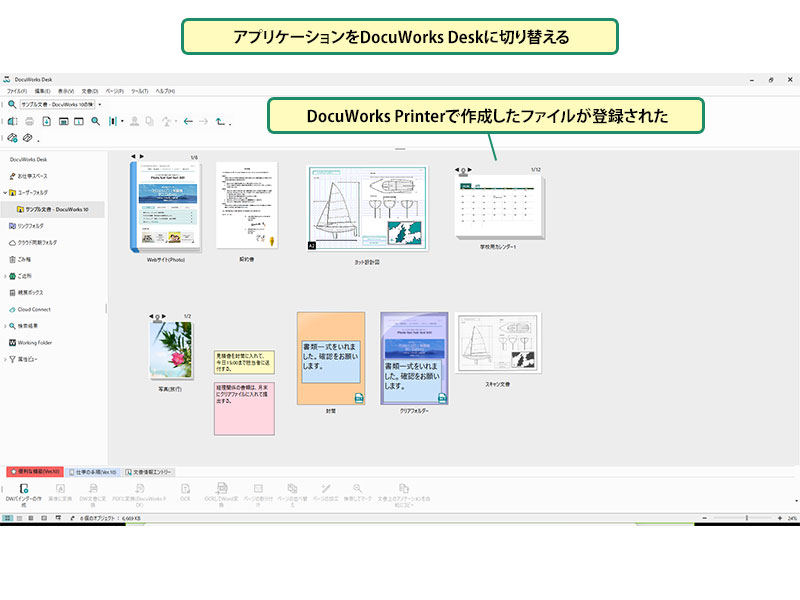This screenshot has height=600, width=800.
Task: Select お仕事スペース in the folder tree
Action: (x=29, y=176)
